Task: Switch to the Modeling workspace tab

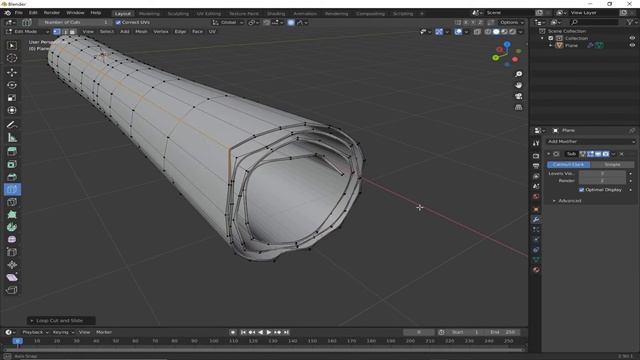Action: point(149,13)
